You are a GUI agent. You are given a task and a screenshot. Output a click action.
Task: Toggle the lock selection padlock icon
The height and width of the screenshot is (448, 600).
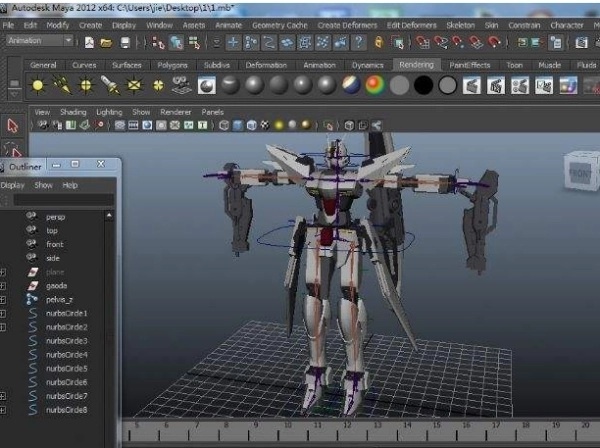(378, 42)
